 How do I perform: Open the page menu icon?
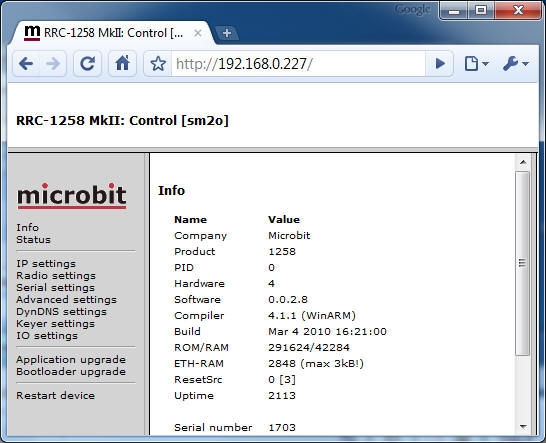pos(476,64)
